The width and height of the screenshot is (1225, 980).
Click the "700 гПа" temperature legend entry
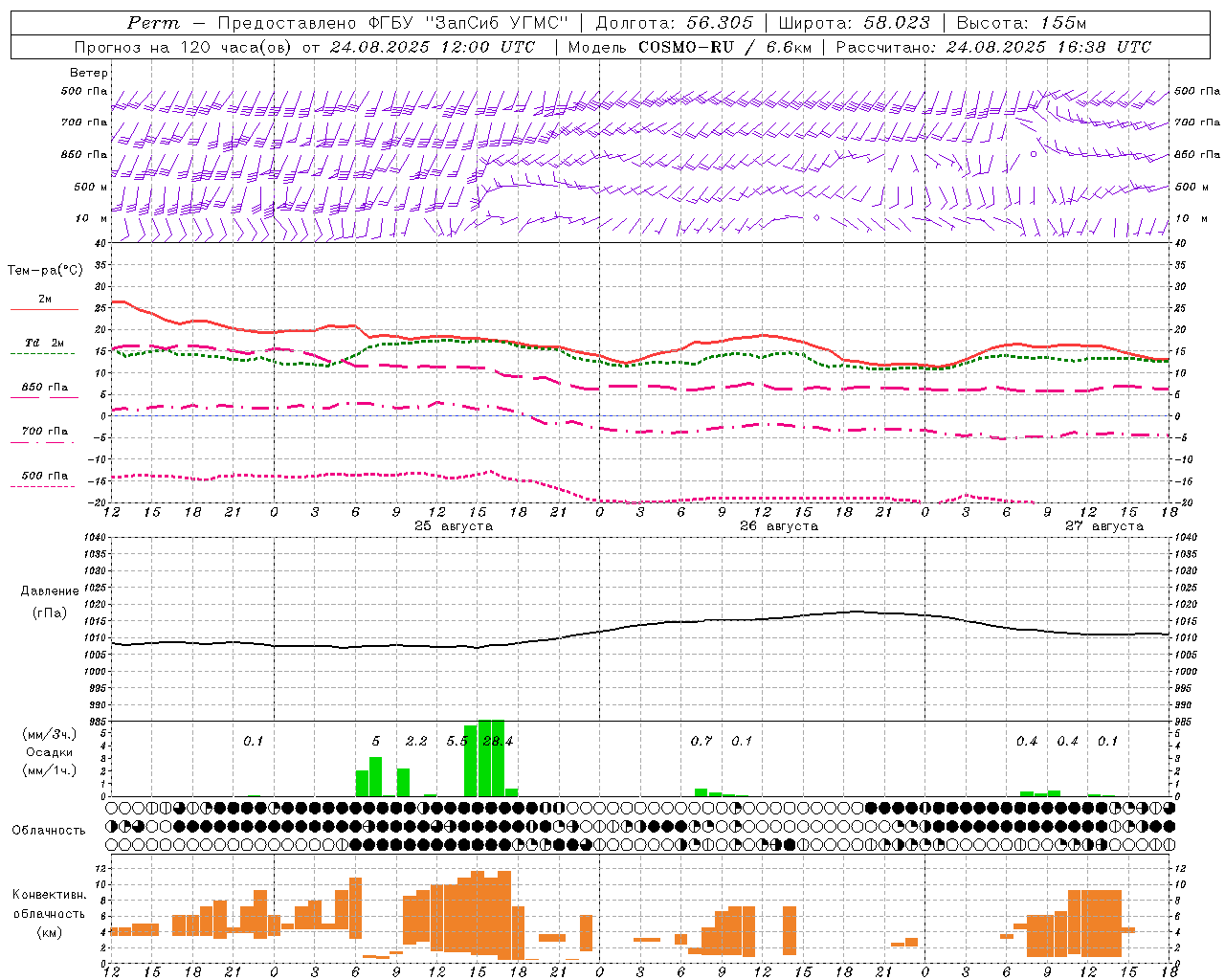(x=45, y=432)
